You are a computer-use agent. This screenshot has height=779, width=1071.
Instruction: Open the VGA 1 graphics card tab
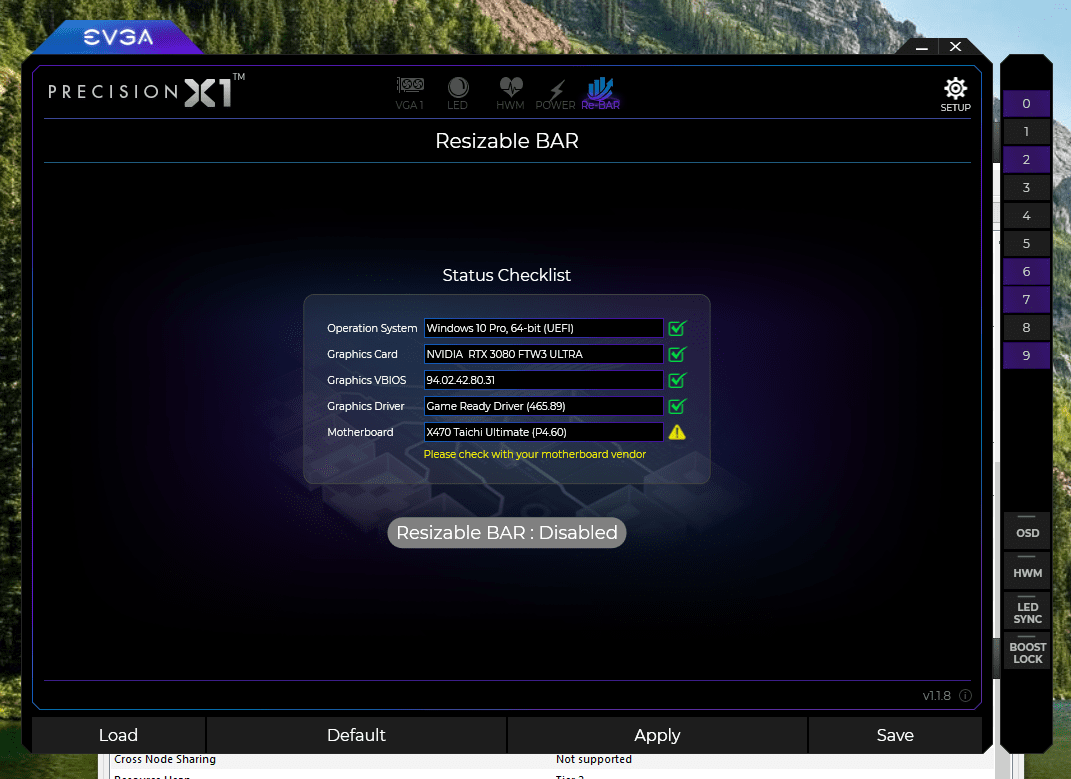pyautogui.click(x=410, y=94)
